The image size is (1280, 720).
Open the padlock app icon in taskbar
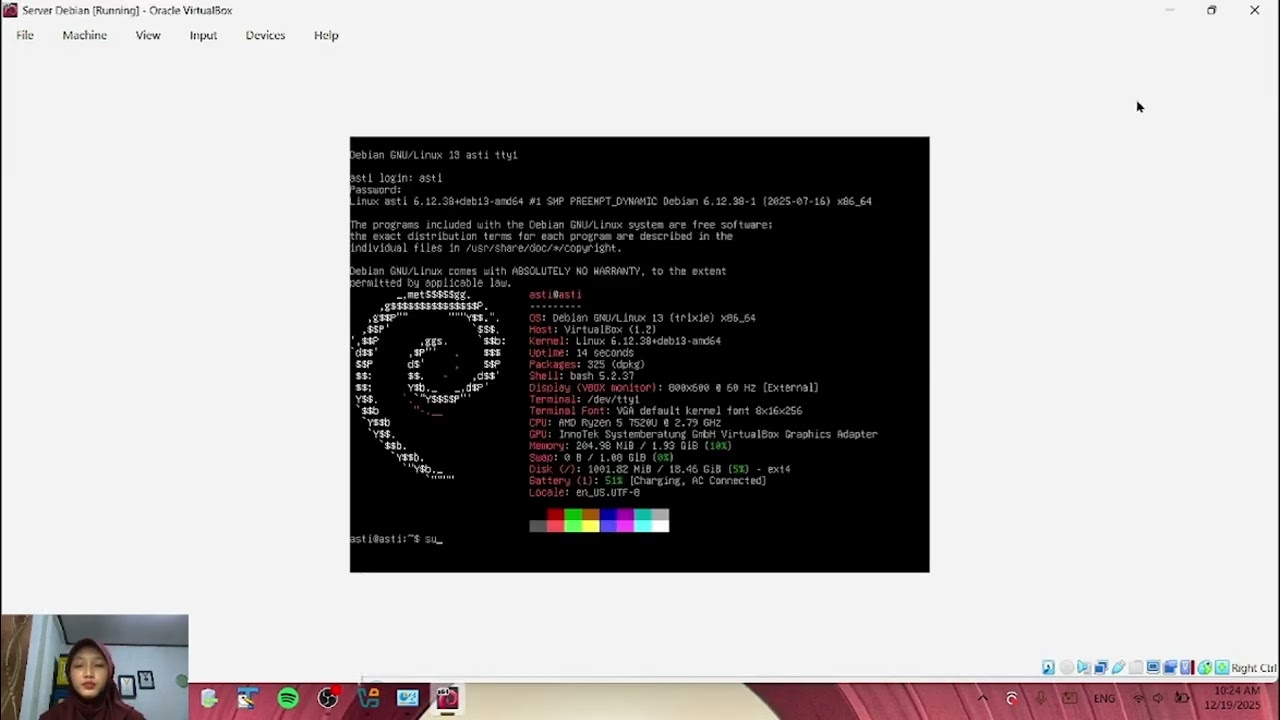click(368, 698)
